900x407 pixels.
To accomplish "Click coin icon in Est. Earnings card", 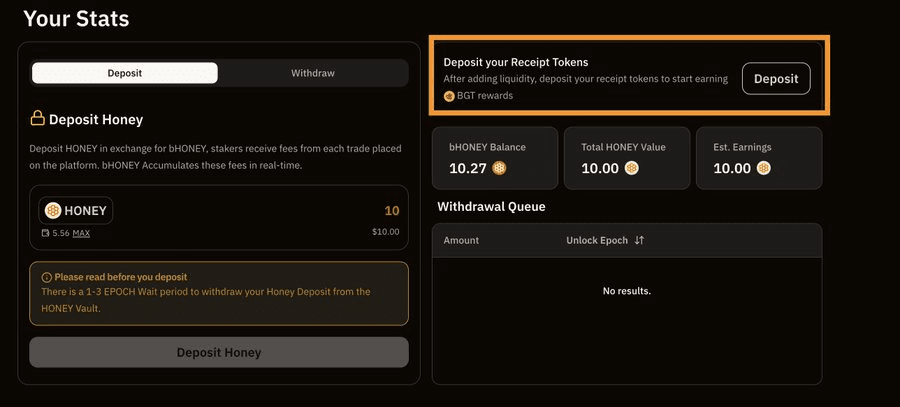I will coord(764,168).
